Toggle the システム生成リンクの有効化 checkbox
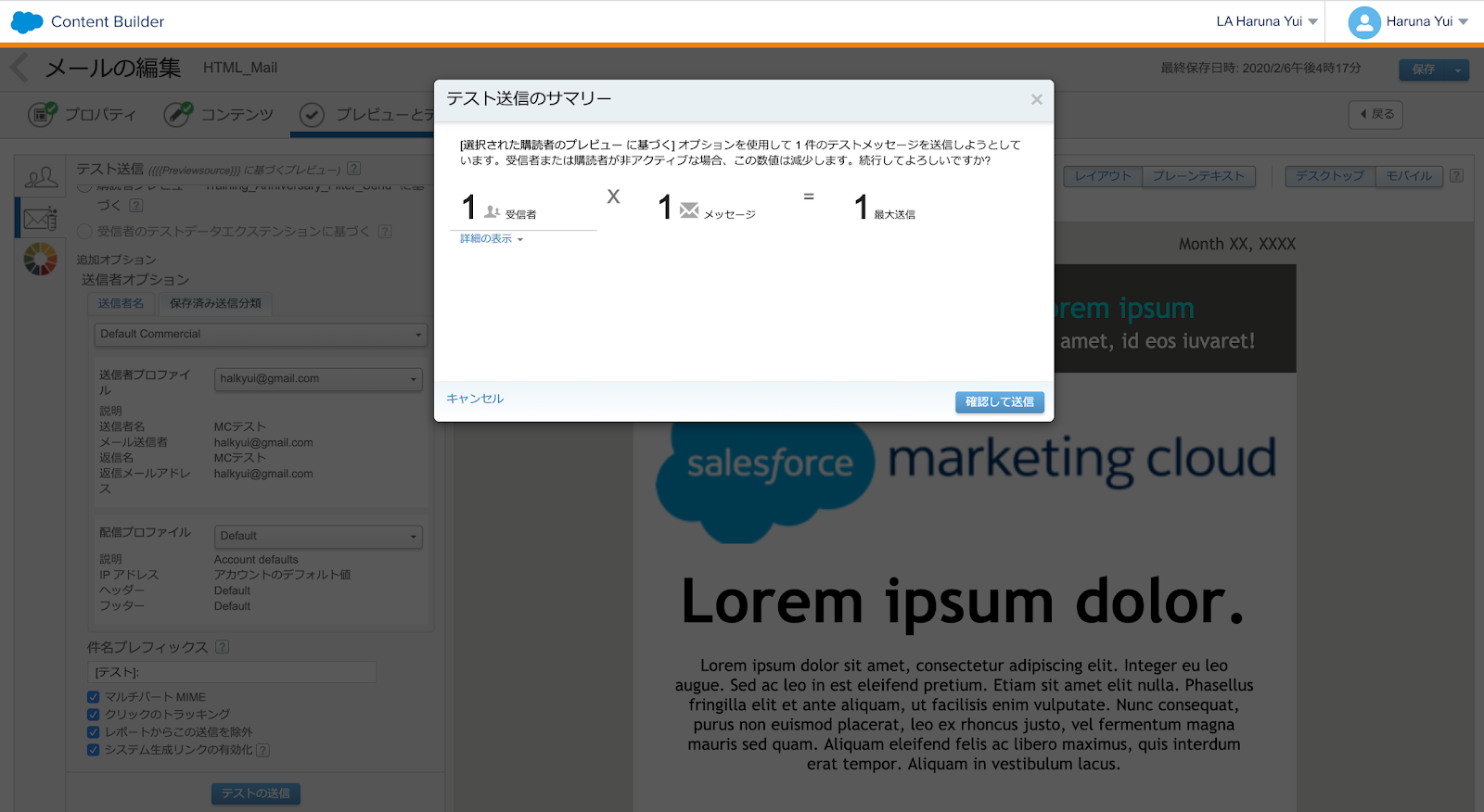 (x=93, y=750)
